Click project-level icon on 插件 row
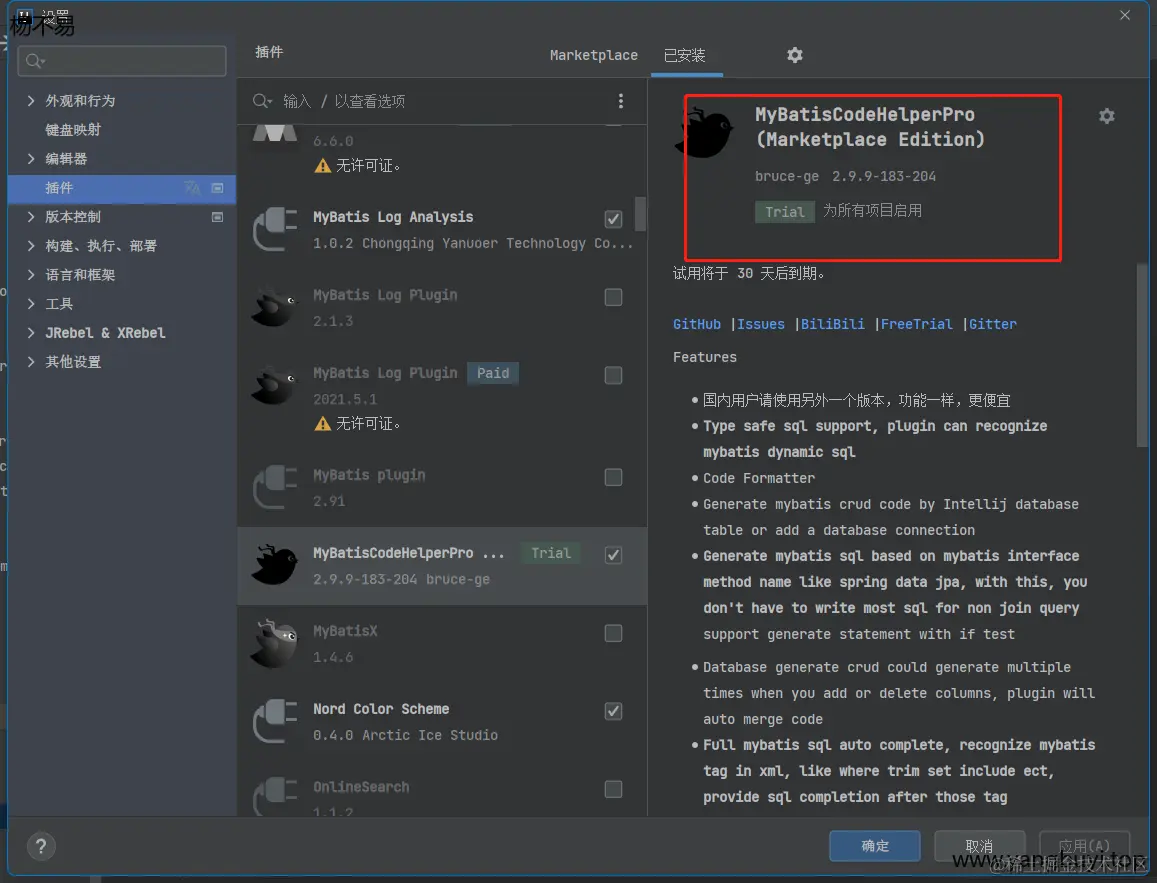 click(218, 187)
